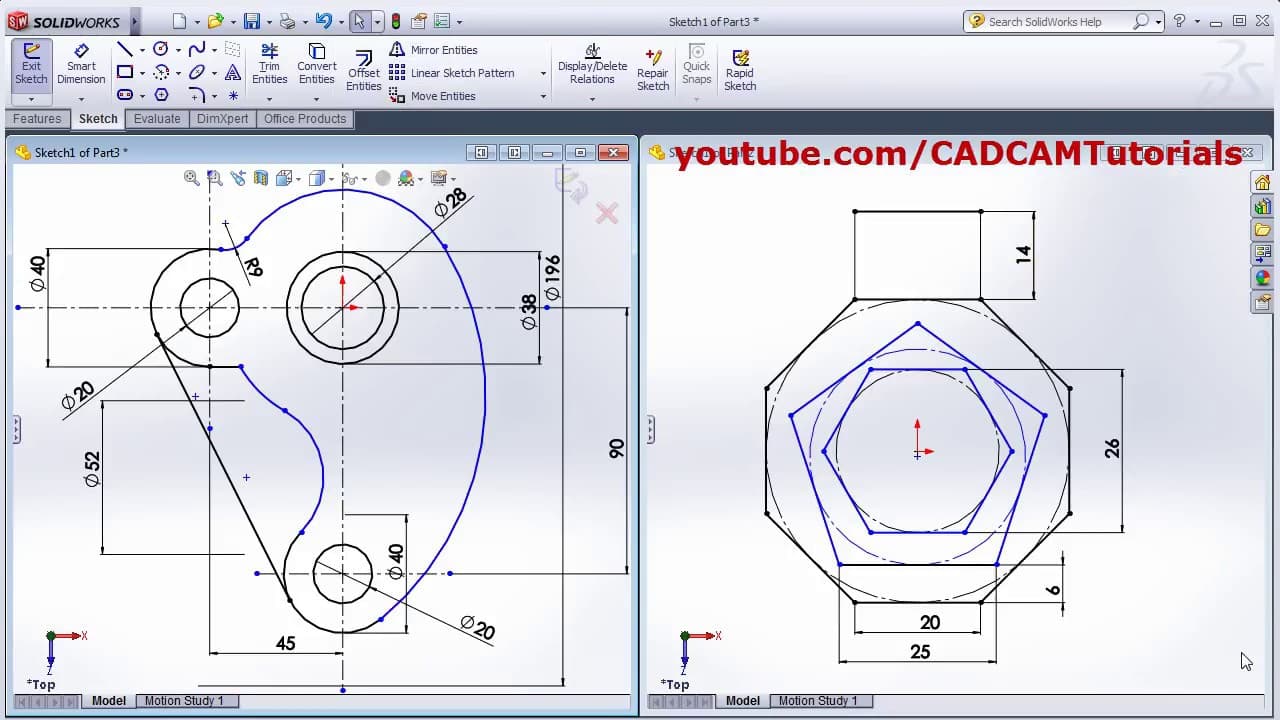Select Motion Study 1 tab in left window
Screen dimensions: 1280x720
185,701
